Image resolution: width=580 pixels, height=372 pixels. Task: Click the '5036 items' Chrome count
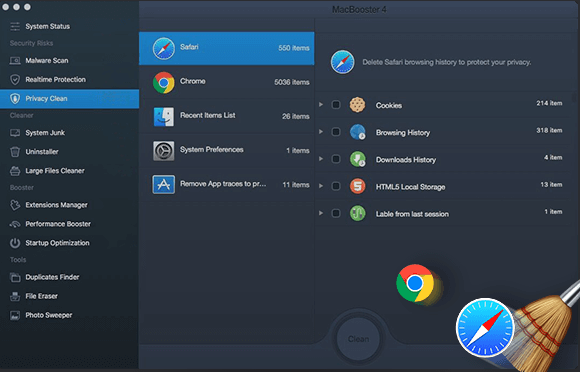292,82
